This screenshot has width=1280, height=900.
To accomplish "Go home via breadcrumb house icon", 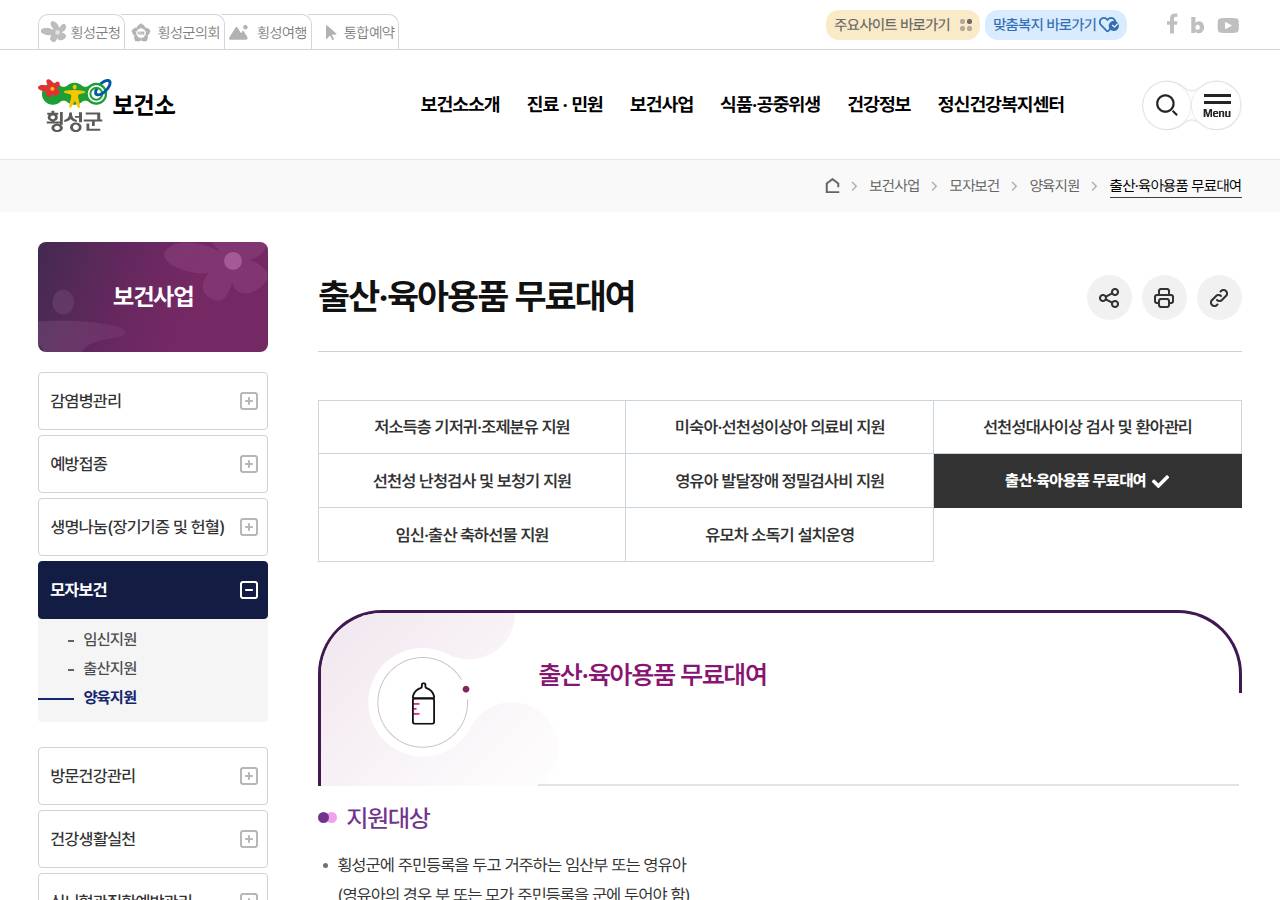I will coord(832,186).
